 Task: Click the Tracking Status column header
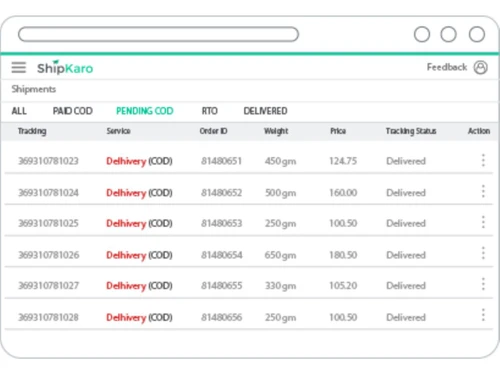(x=411, y=131)
